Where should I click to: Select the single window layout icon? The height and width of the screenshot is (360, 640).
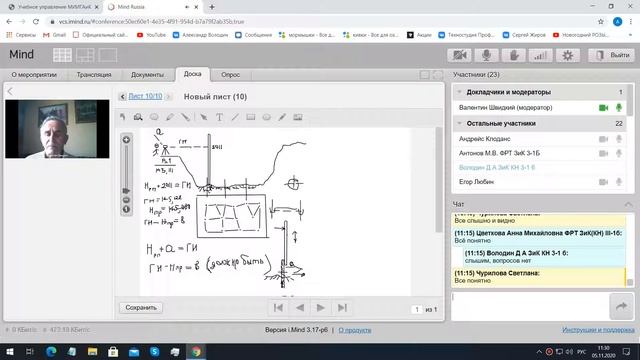pos(108,55)
